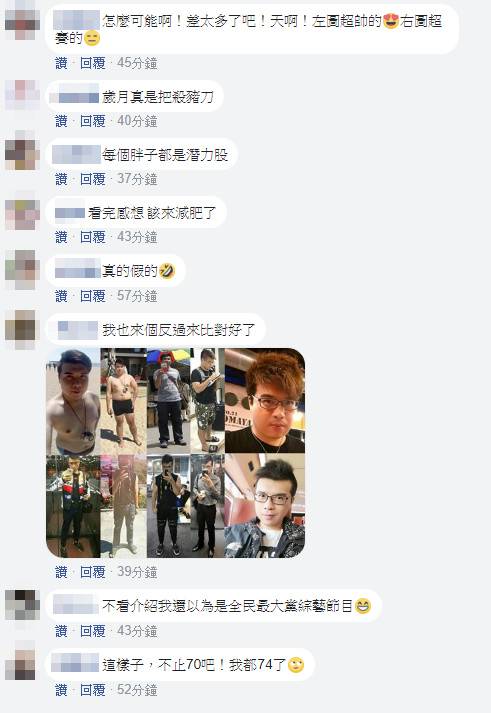Click the avatar beside 我也來個反過來比對好了 comment
491x713 pixels.
click(x=22, y=330)
